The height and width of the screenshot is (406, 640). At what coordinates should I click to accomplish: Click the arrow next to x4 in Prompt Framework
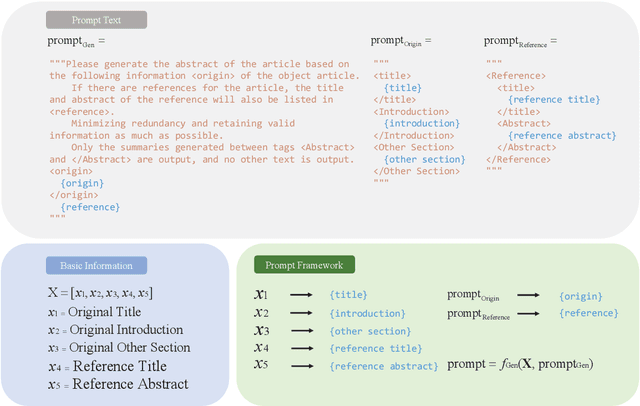pos(303,347)
